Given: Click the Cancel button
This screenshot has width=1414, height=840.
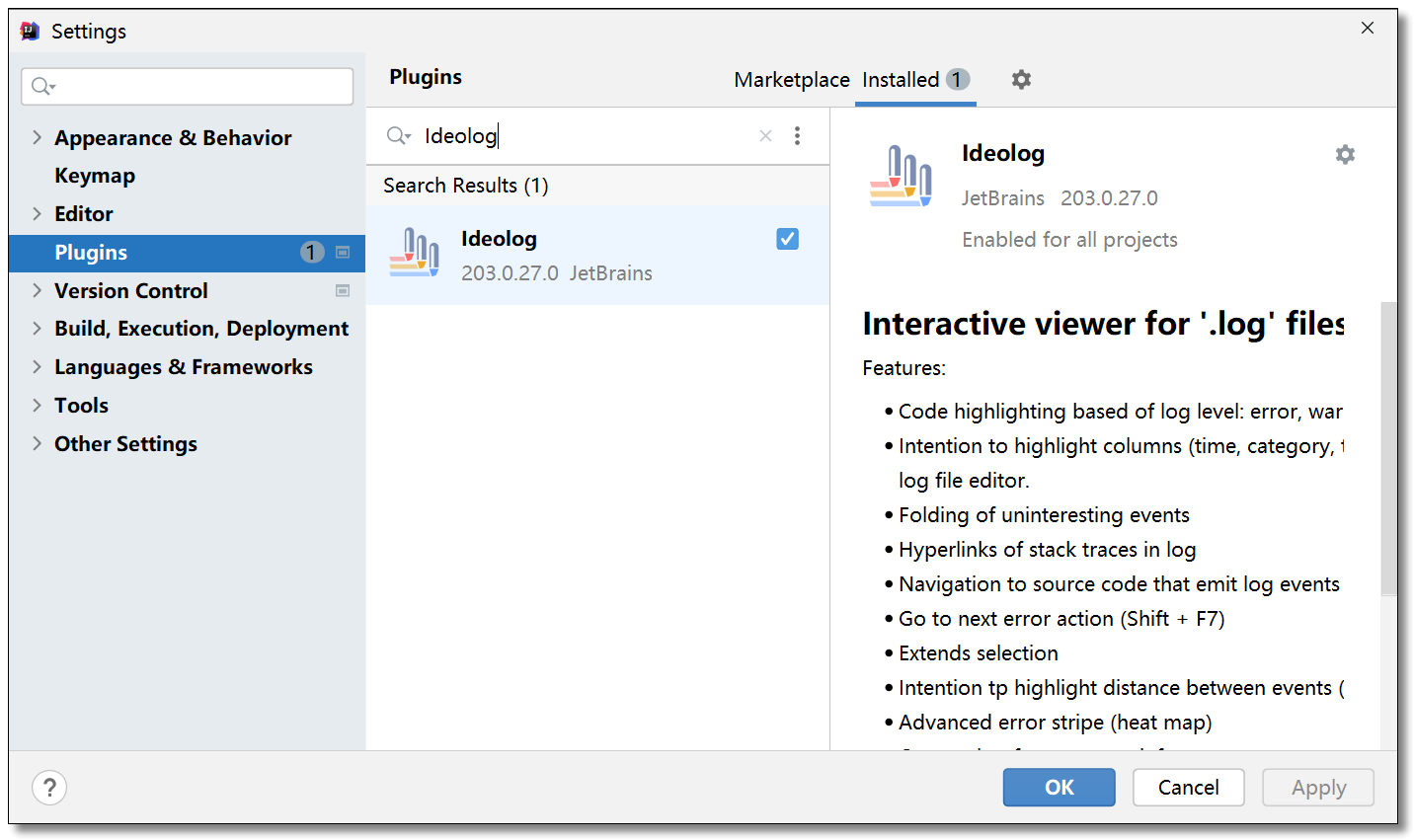Looking at the screenshot, I should coord(1188,788).
